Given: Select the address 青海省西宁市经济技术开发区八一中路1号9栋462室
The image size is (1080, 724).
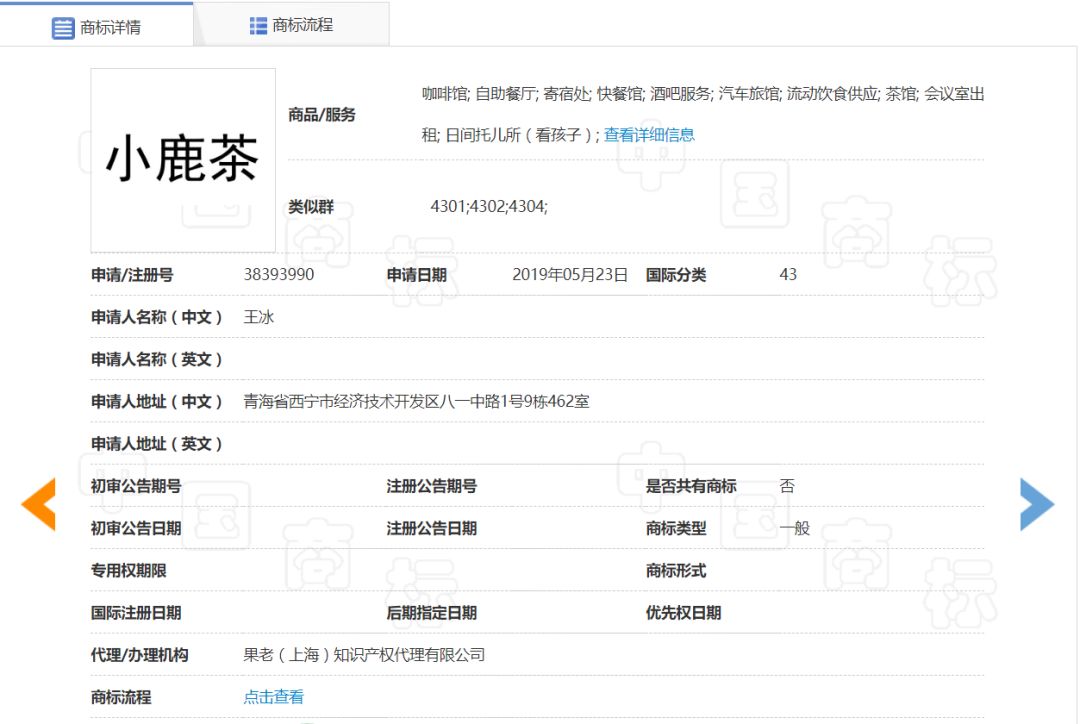Looking at the screenshot, I should coord(416,402).
